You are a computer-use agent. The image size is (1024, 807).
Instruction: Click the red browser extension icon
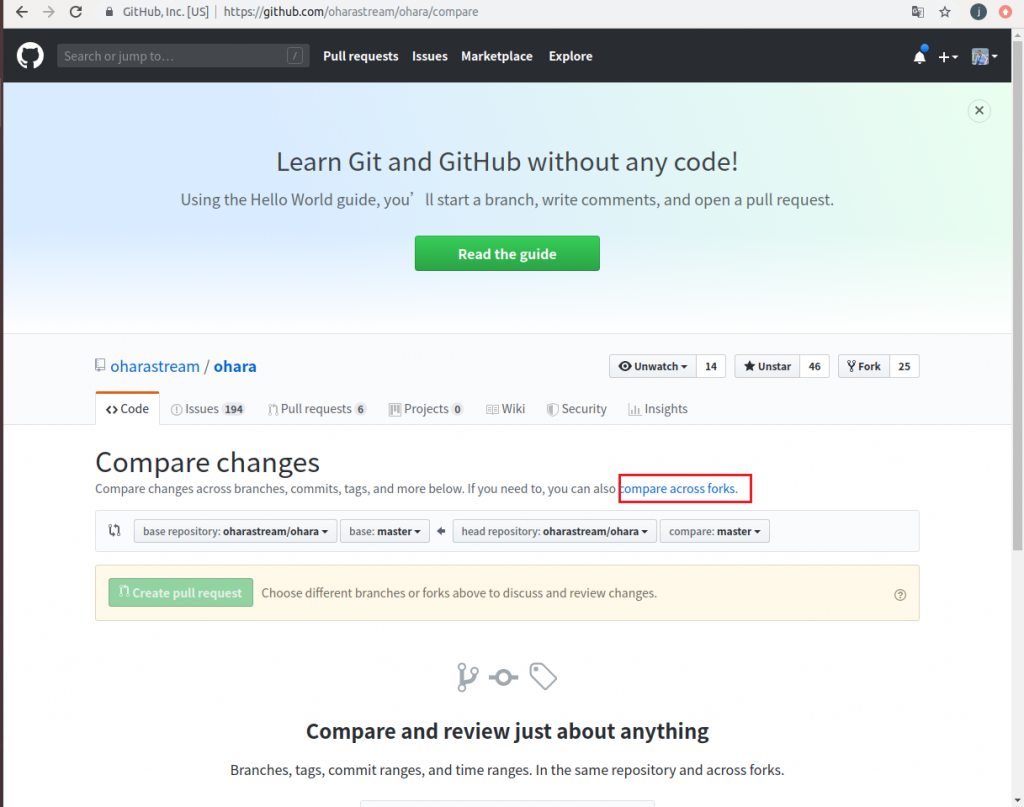point(1006,12)
